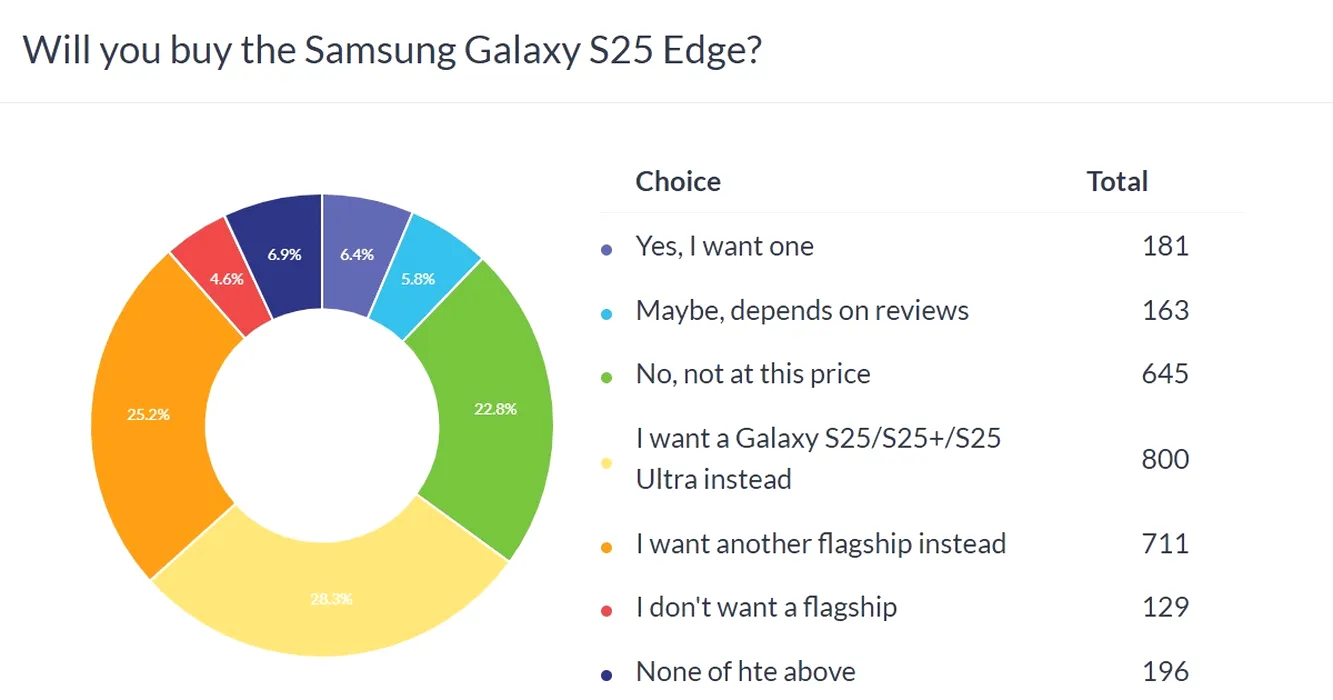Click light blue legend dot beside Maybe
This screenshot has height=700, width=1333.
[x=606, y=313]
